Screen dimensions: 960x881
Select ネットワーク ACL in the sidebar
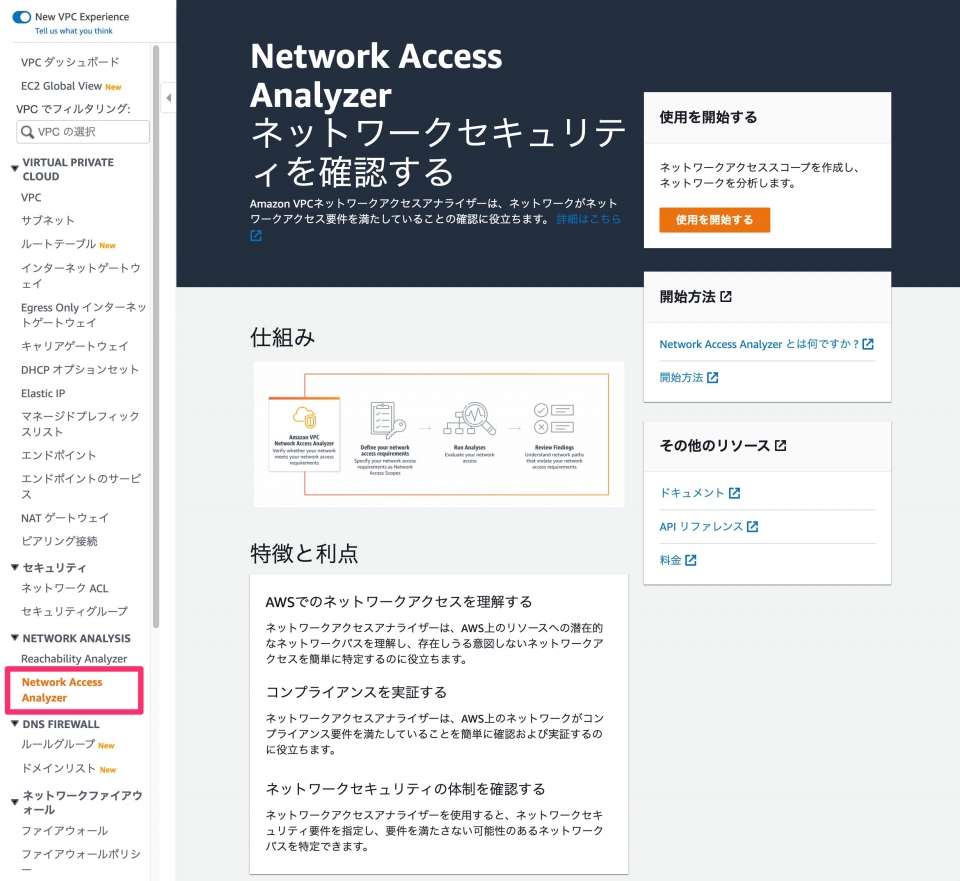(65, 588)
